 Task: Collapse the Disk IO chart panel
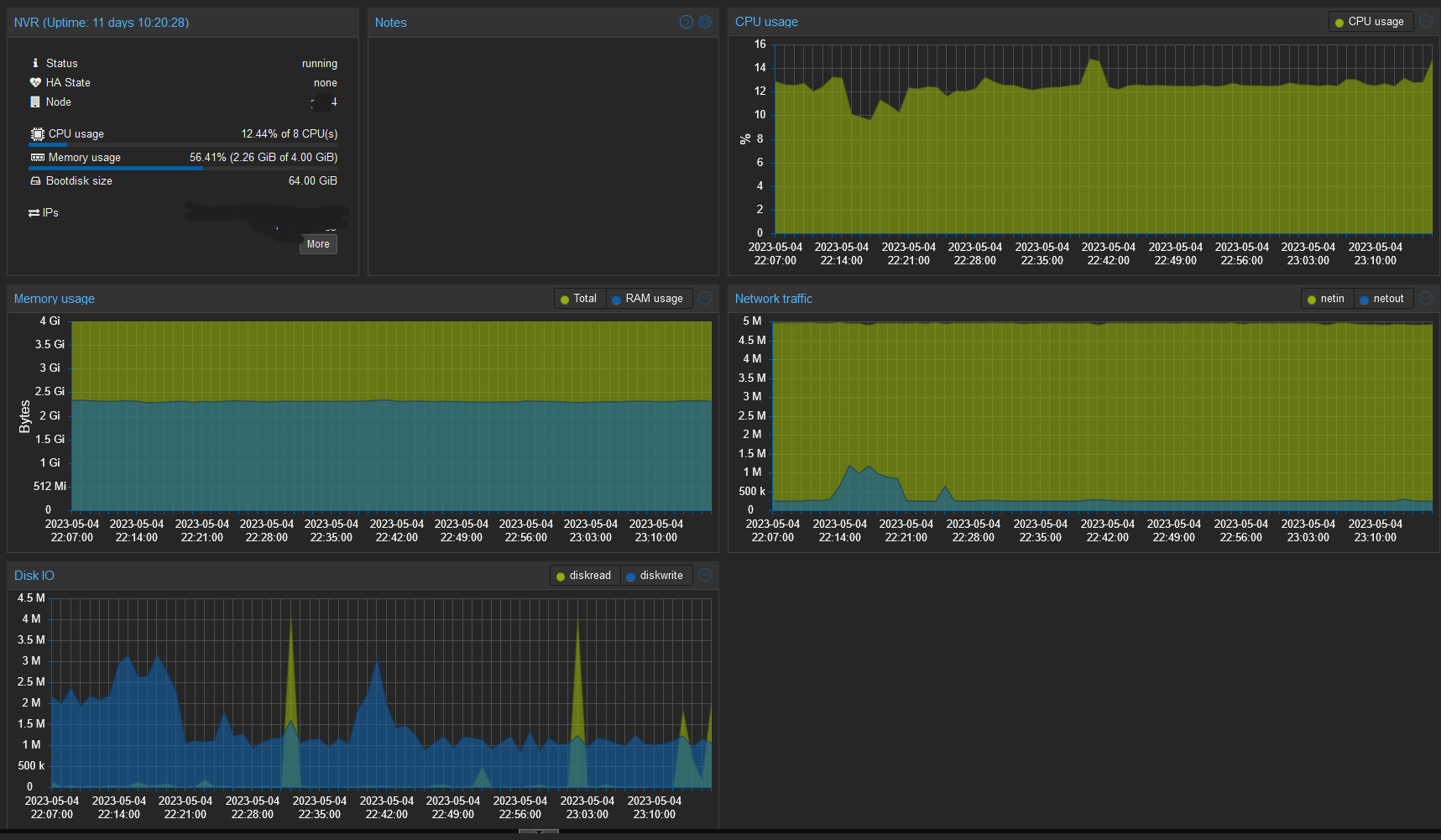[x=705, y=575]
